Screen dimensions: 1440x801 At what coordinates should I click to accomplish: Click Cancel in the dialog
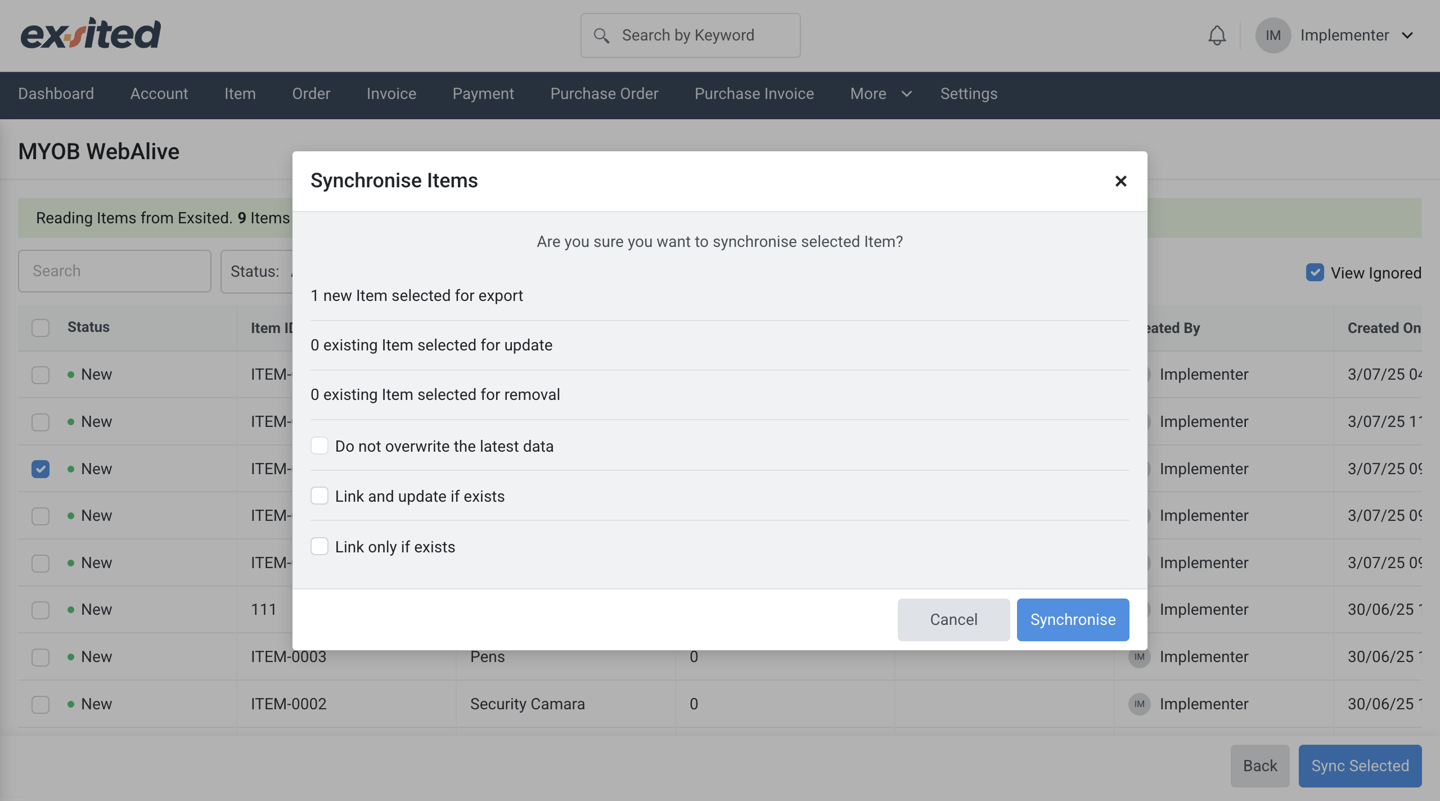(x=953, y=620)
